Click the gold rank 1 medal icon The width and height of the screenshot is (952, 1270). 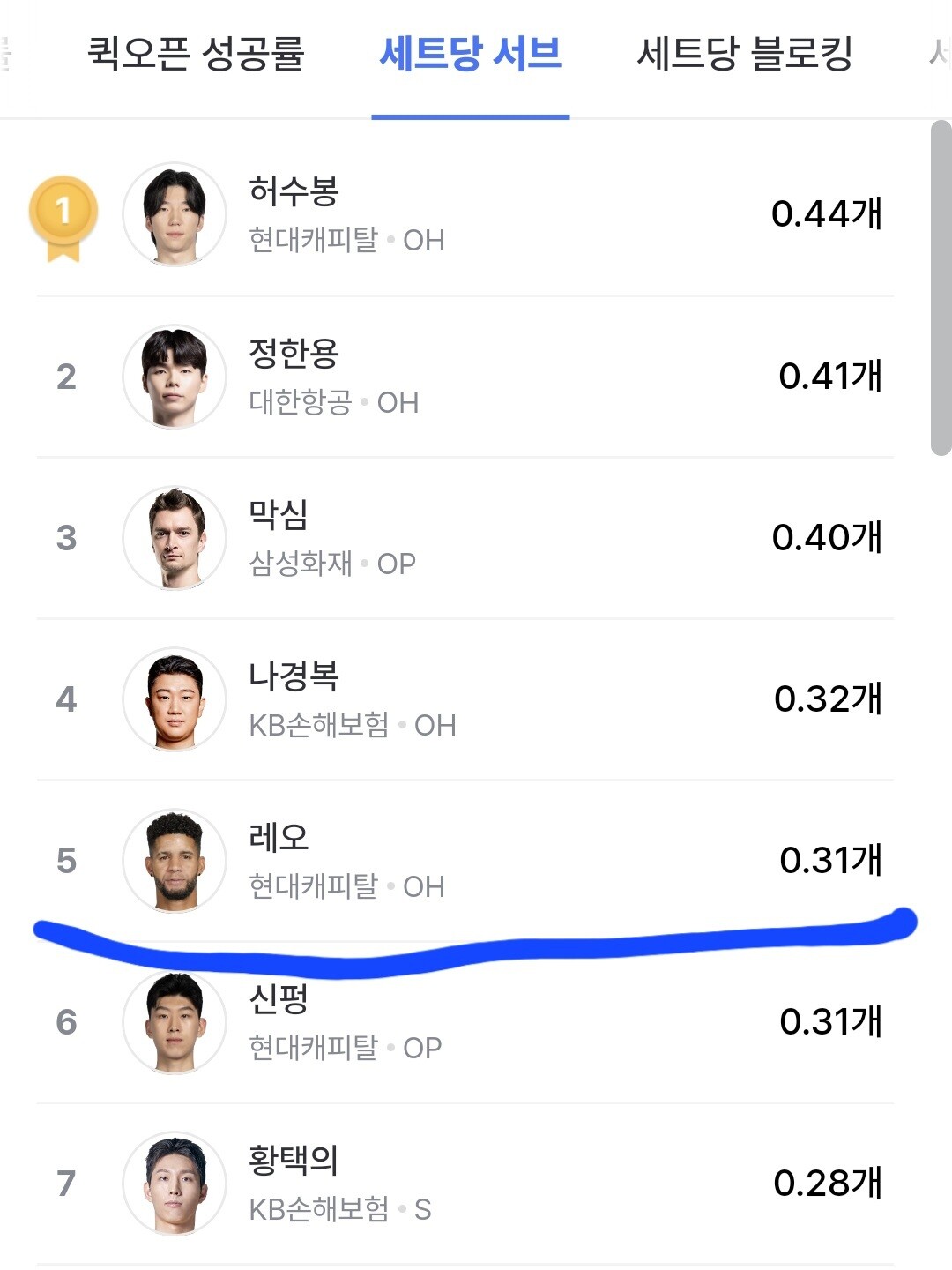(63, 218)
